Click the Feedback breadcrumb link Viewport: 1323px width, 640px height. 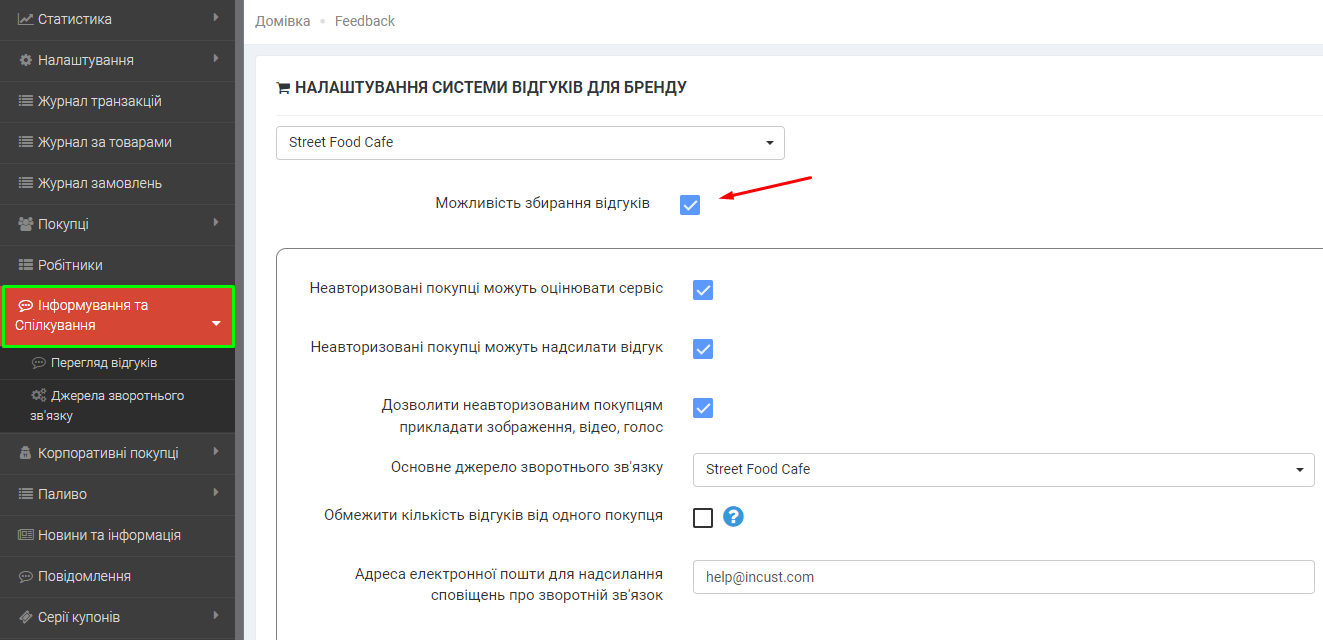[x=365, y=21]
